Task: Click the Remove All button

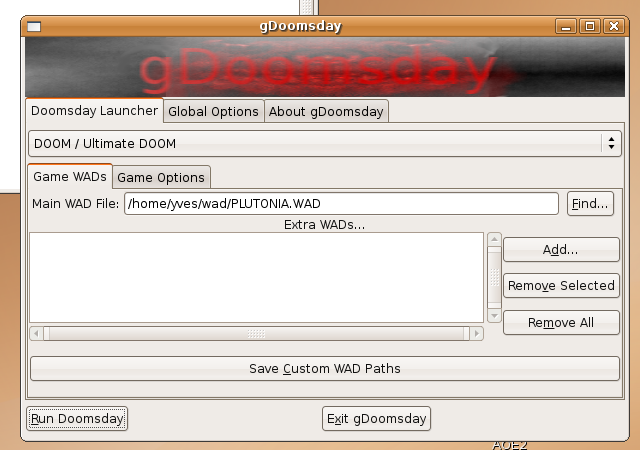Action: click(x=561, y=323)
